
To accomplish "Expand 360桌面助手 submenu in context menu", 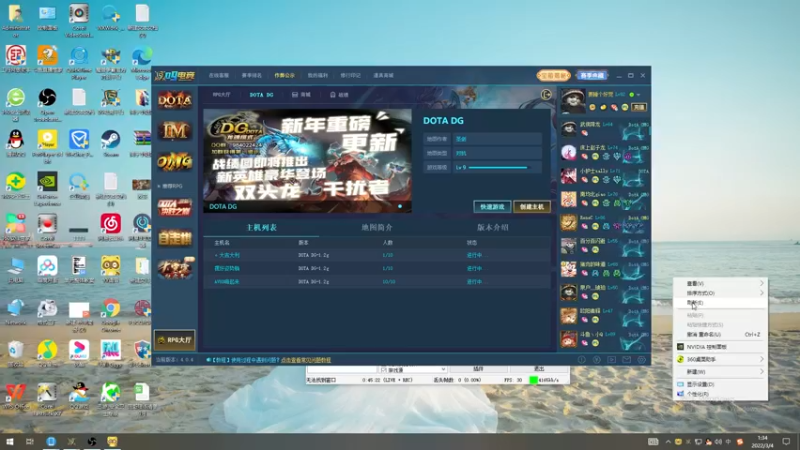I will [x=720, y=359].
